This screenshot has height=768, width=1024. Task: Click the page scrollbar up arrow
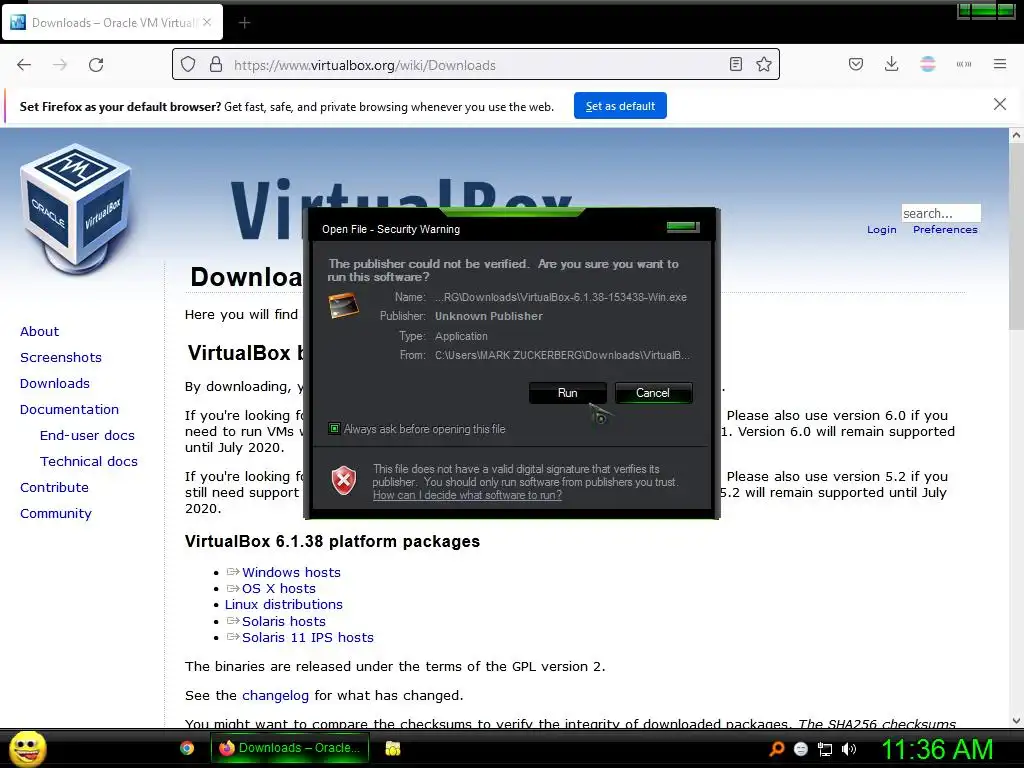point(1016,135)
